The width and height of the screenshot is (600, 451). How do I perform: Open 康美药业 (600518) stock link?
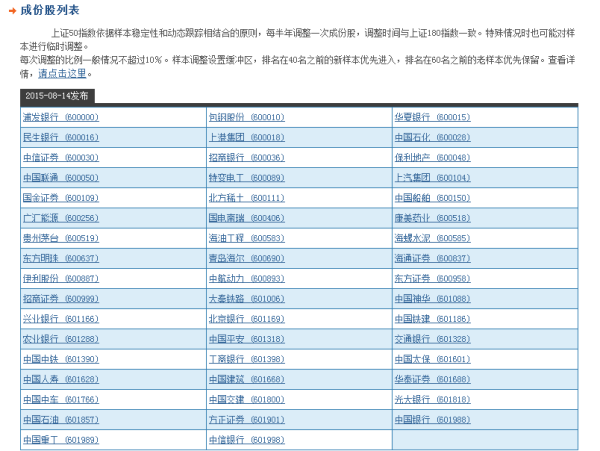[432, 218]
